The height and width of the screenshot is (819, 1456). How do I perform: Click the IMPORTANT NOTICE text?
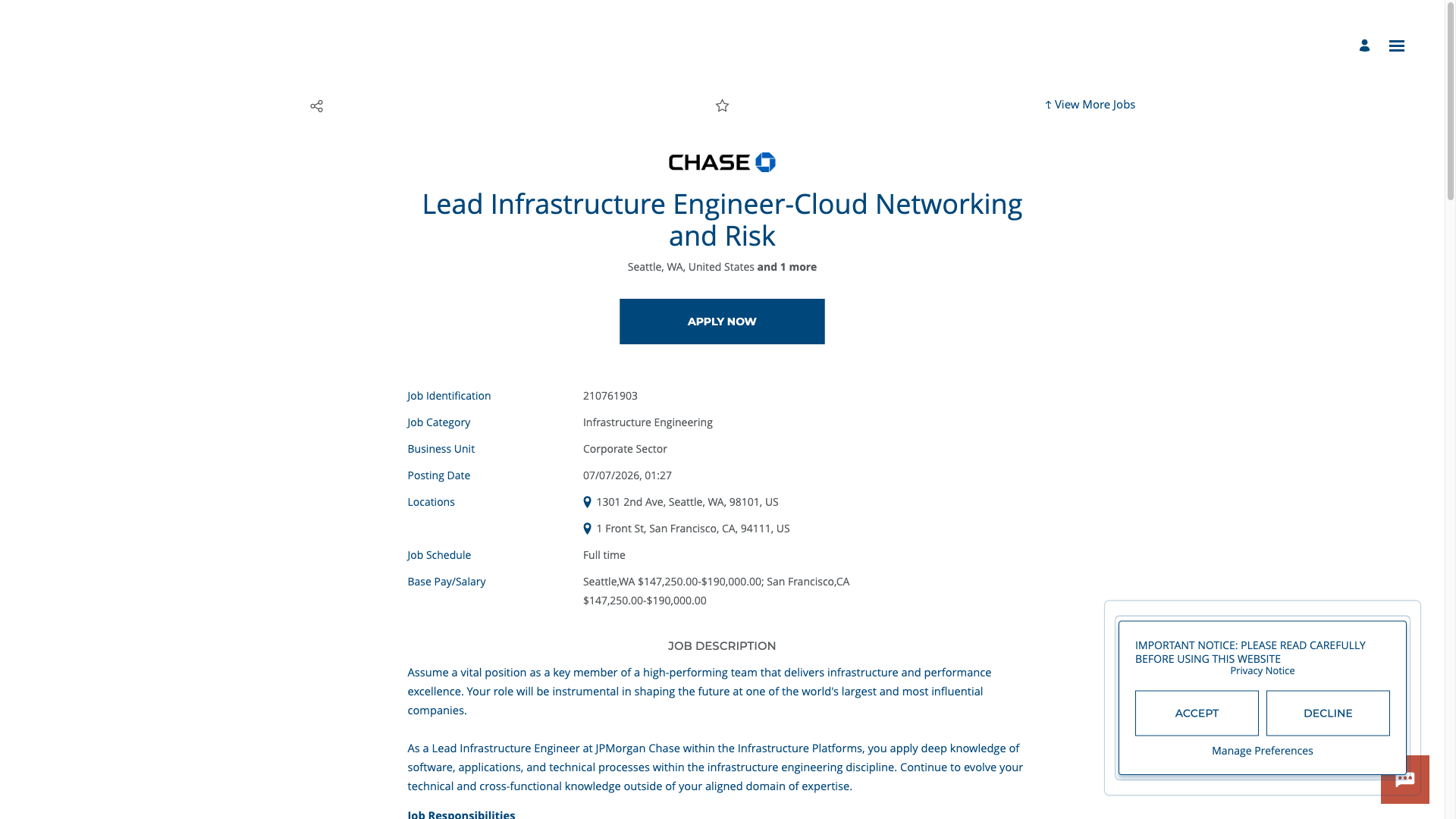(1250, 652)
